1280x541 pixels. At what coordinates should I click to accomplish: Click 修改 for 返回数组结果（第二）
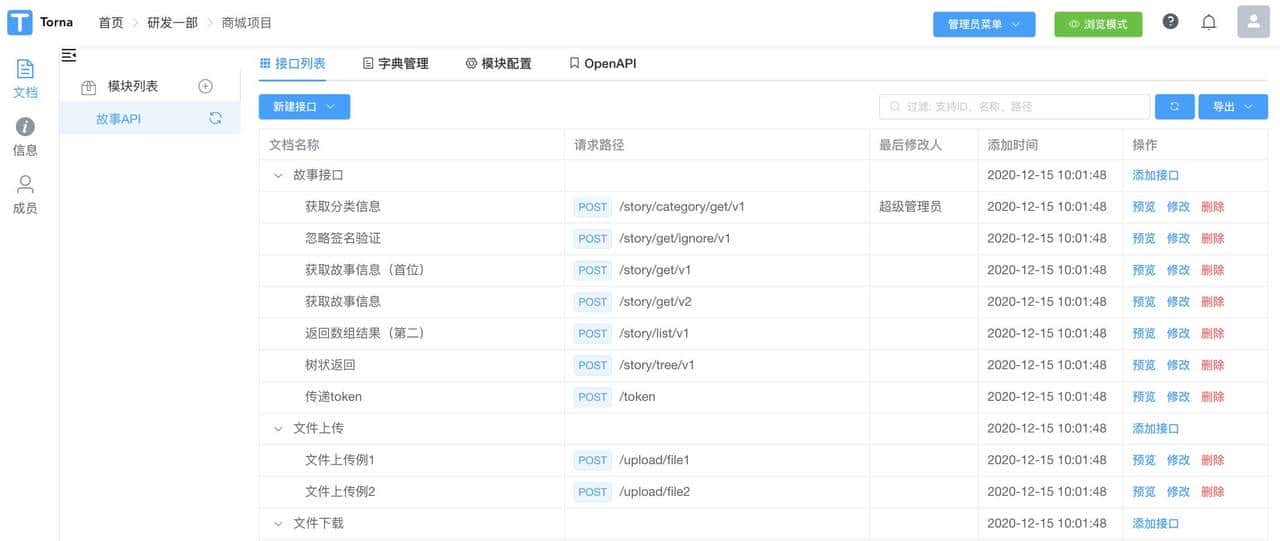coord(1178,333)
